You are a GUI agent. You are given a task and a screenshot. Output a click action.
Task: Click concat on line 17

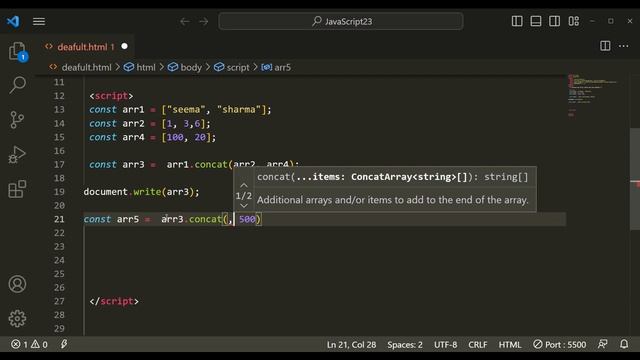click(x=211, y=164)
